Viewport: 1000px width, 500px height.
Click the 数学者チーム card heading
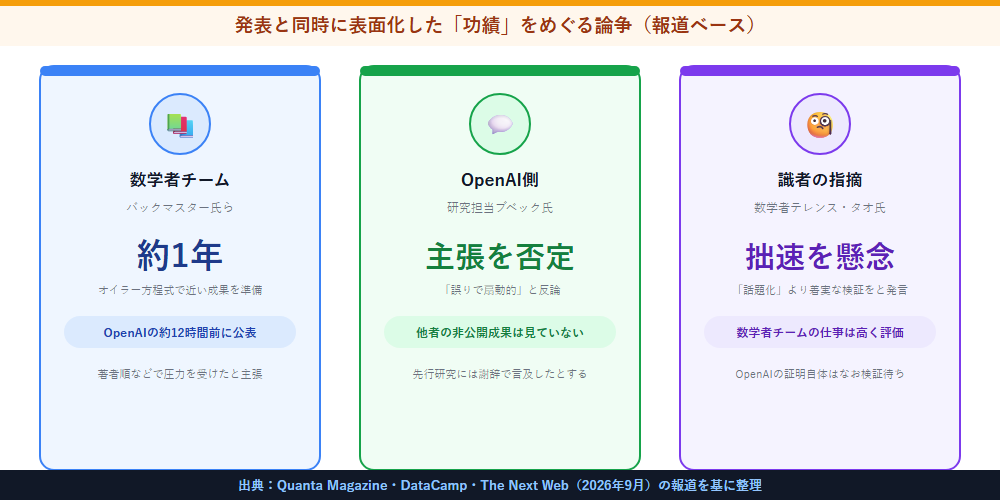(x=180, y=180)
